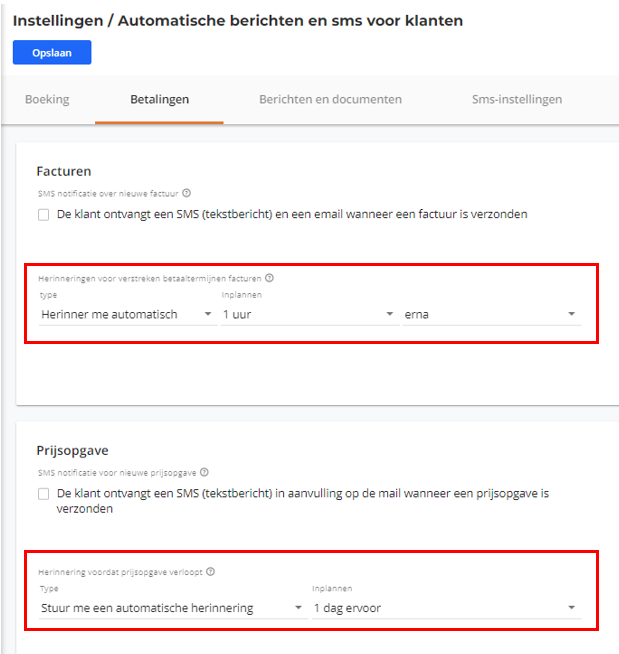This screenshot has width=619, height=654.
Task: Open the 'erna' timing dropdown
Action: pyautogui.click(x=492, y=314)
